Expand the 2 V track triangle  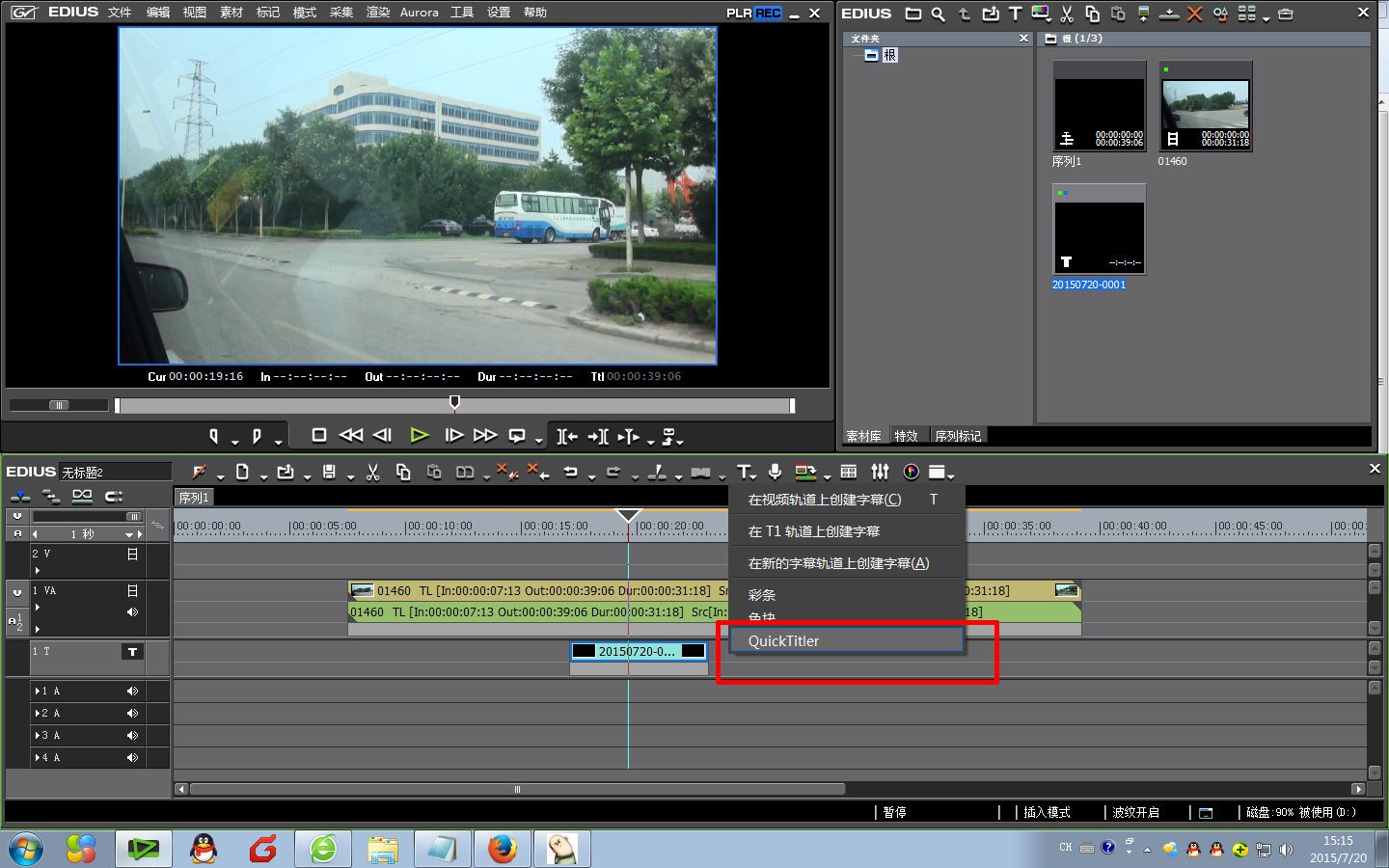click(x=38, y=570)
